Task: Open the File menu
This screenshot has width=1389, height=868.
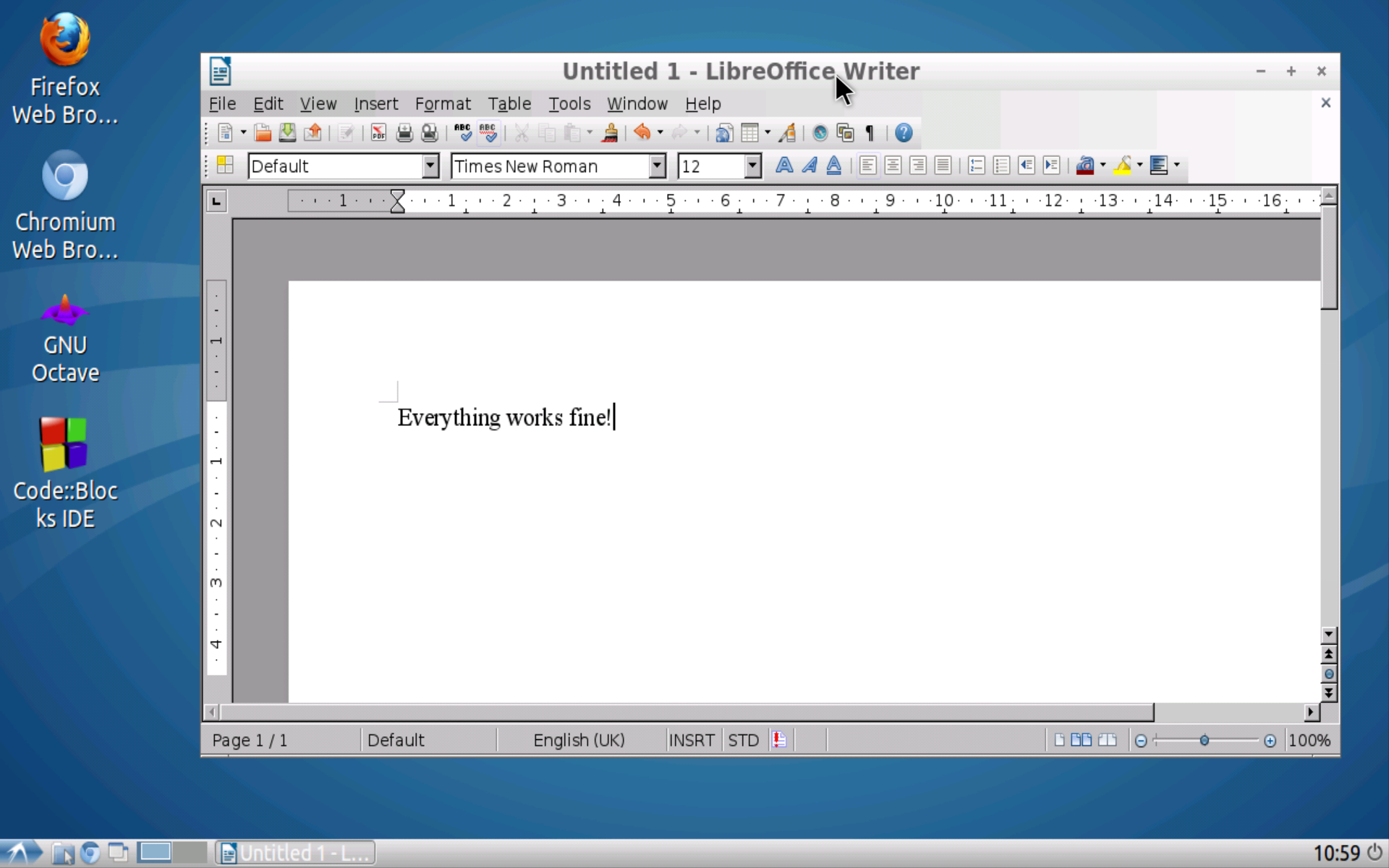Action: pos(222,103)
